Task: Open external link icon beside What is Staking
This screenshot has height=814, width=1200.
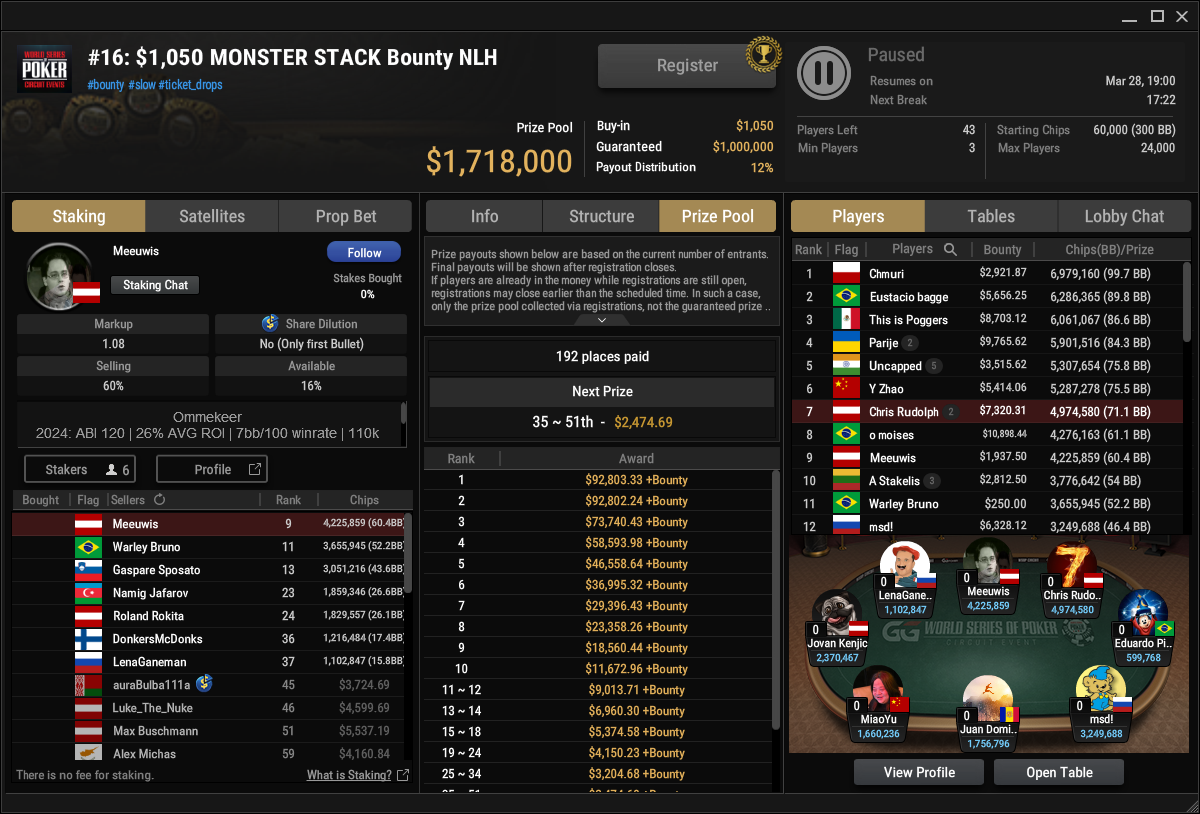Action: pos(403,775)
